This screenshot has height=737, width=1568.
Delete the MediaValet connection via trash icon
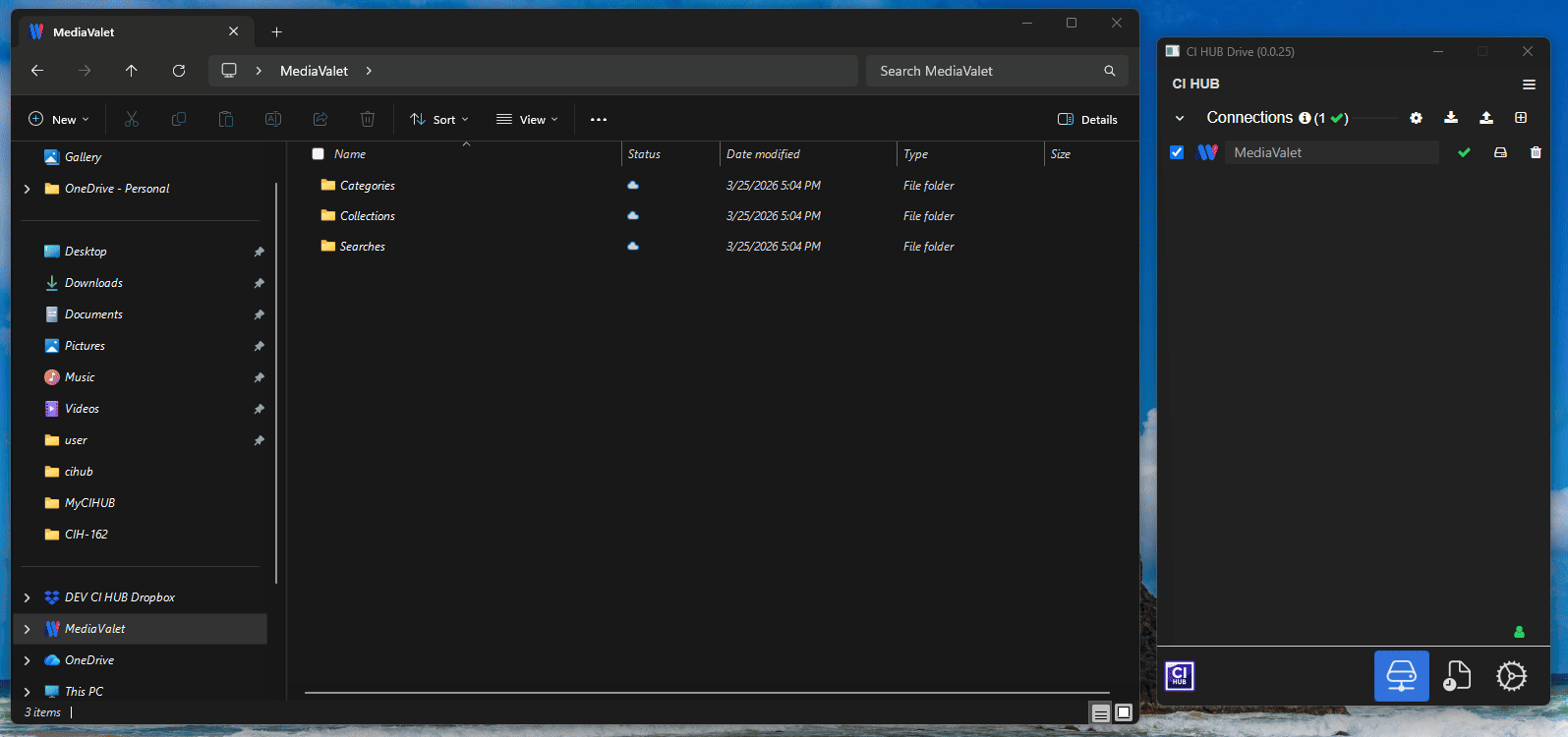[1536, 152]
